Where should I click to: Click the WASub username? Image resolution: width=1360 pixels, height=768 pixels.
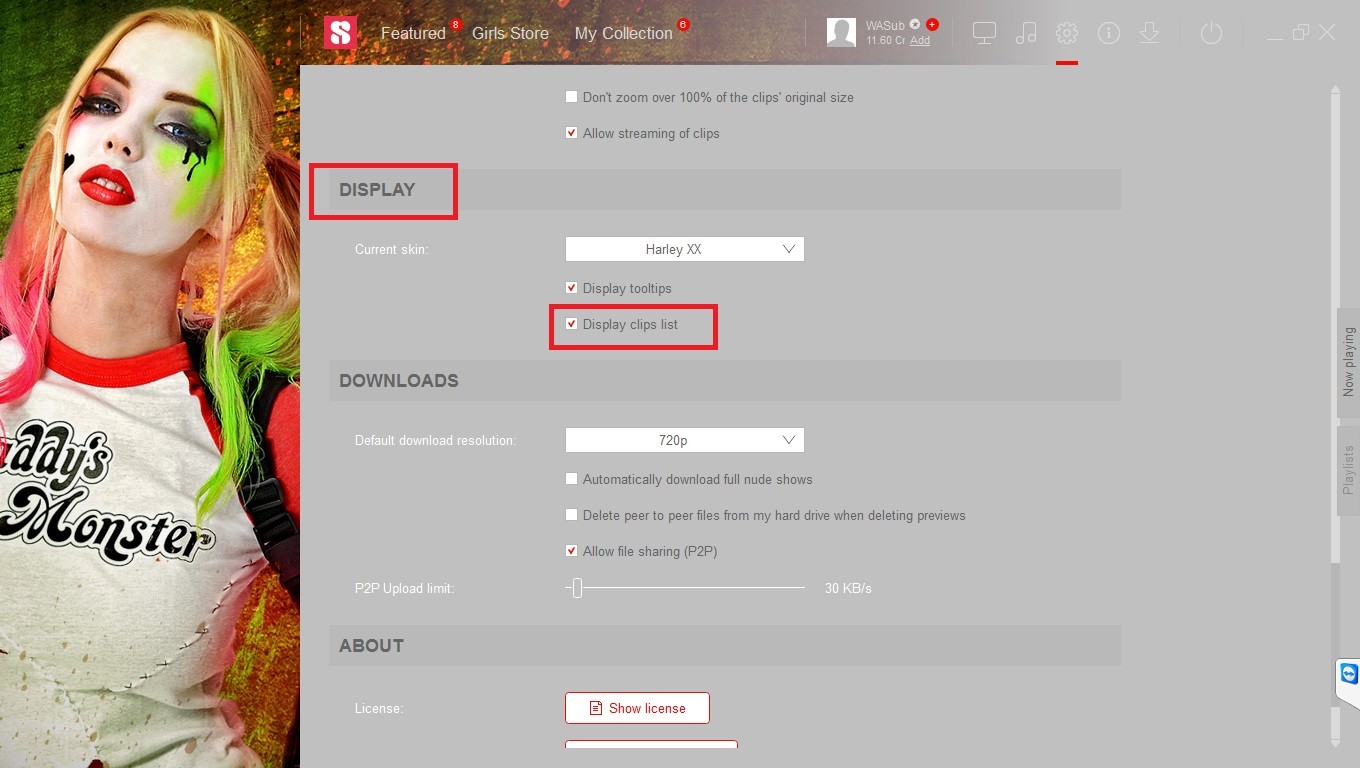[885, 25]
